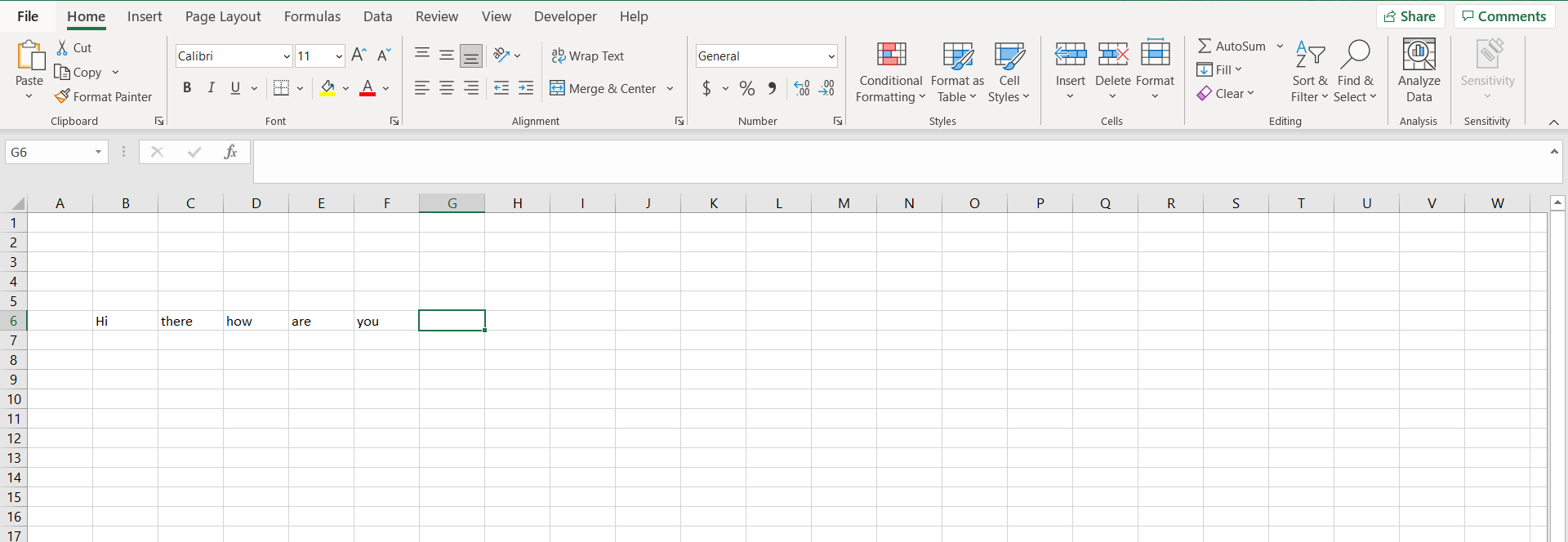
Task: Click the Copy icon
Action: point(62,72)
